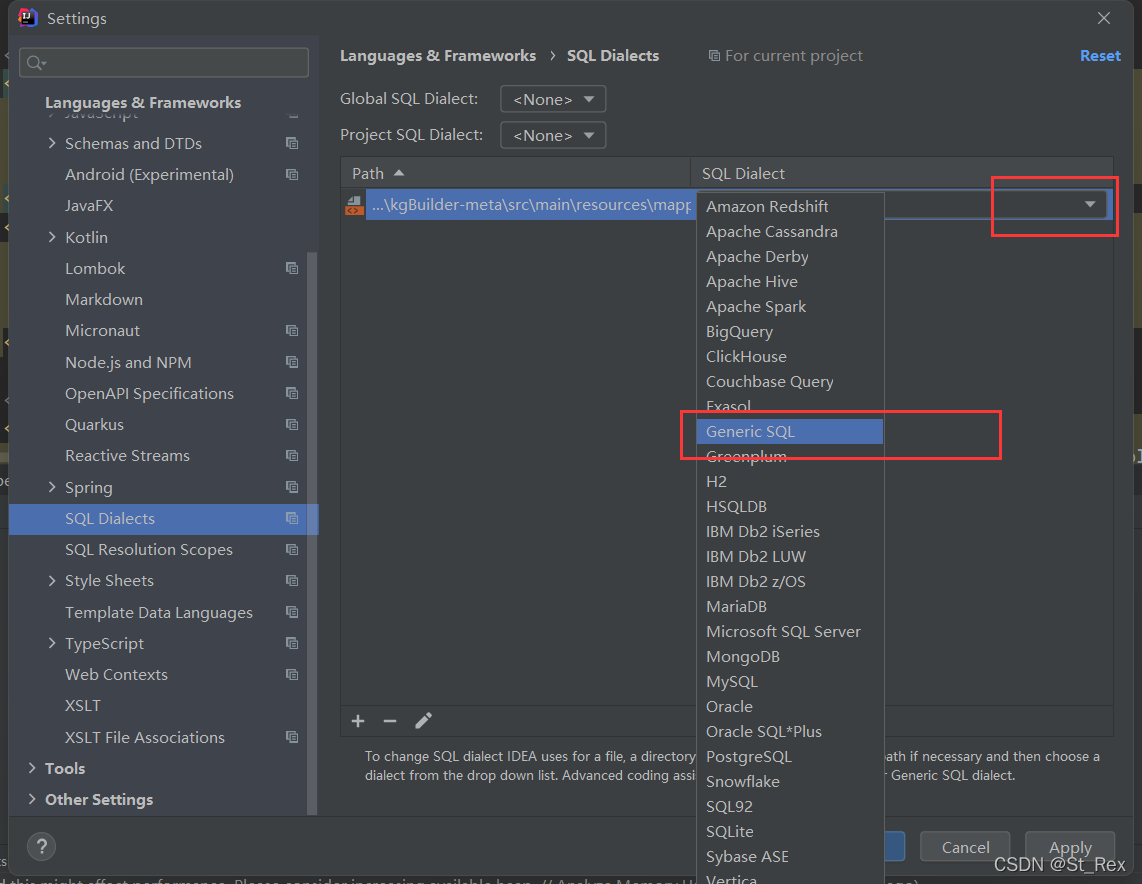Expand the Schemas and DTDs tree node
The height and width of the screenshot is (884, 1142).
tap(52, 143)
